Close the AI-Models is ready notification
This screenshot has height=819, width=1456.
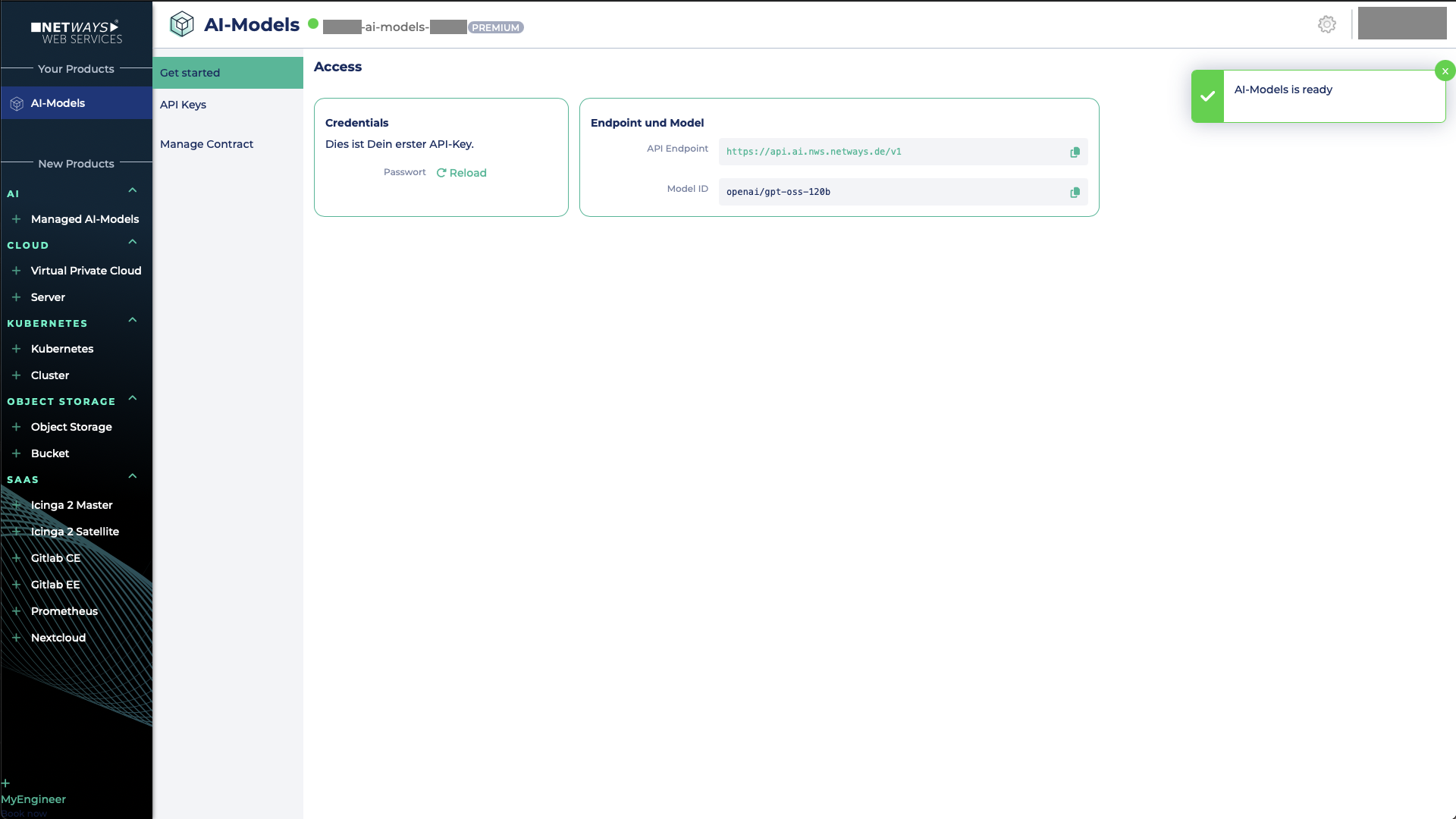(x=1445, y=71)
